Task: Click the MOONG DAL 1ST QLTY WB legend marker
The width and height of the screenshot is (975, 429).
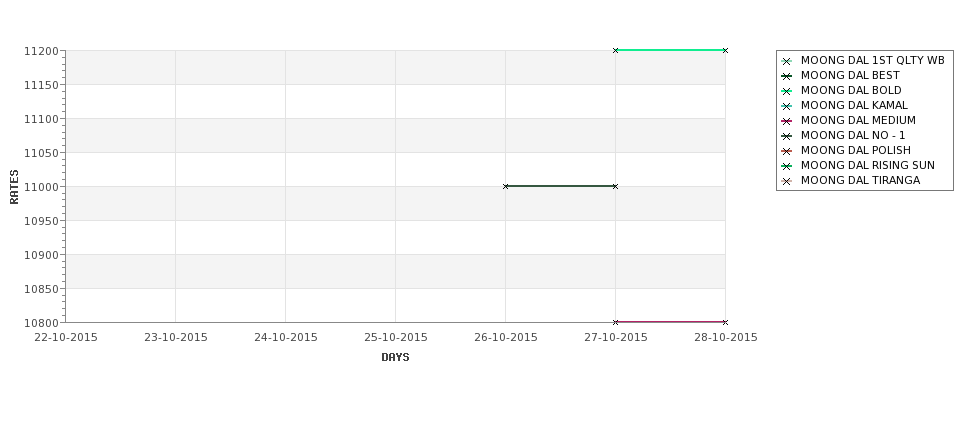Action: [x=787, y=61]
